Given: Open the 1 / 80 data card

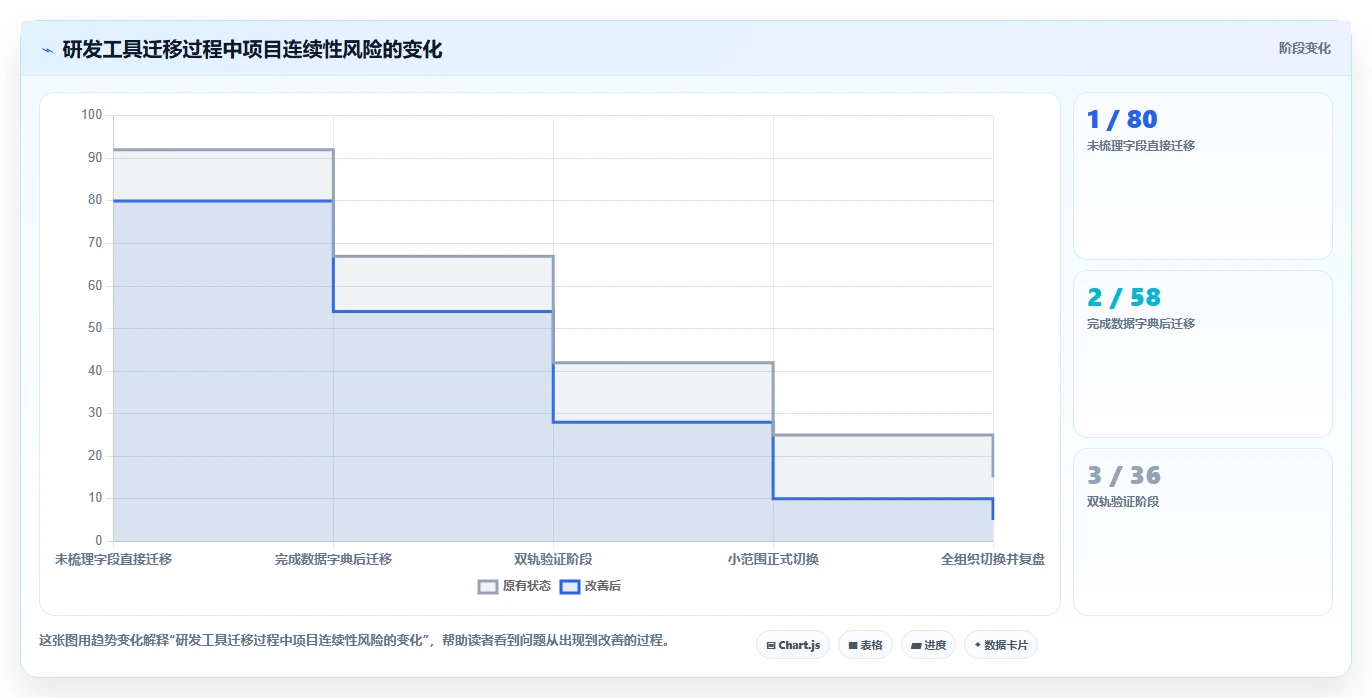Looking at the screenshot, I should 1203,176.
